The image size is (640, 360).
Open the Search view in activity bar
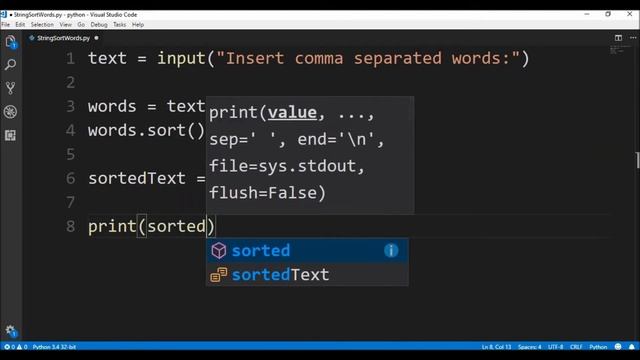tap(11, 64)
